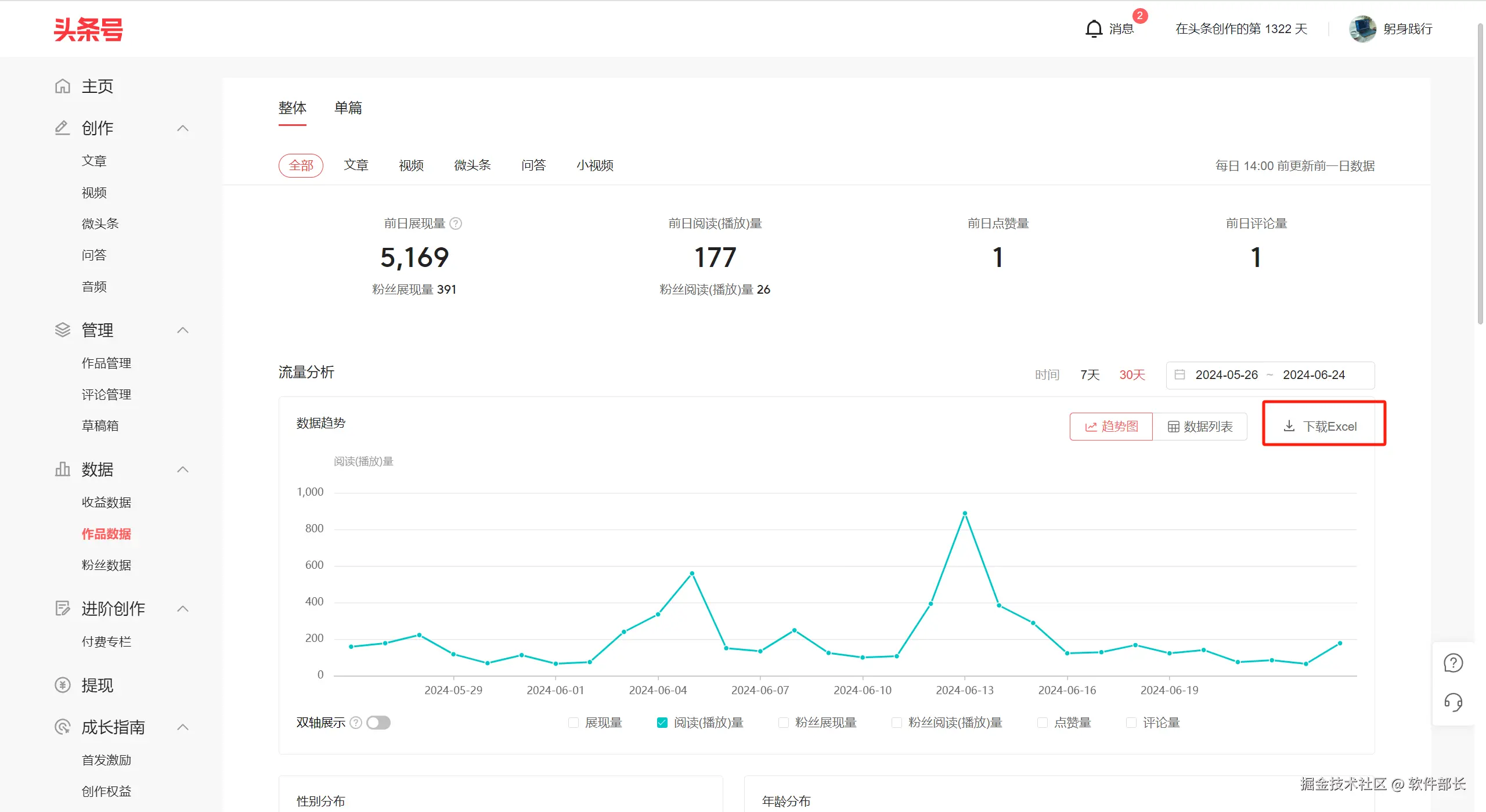Enable the 双轴展示 toggle switch
The image size is (1486, 812).
click(x=378, y=723)
